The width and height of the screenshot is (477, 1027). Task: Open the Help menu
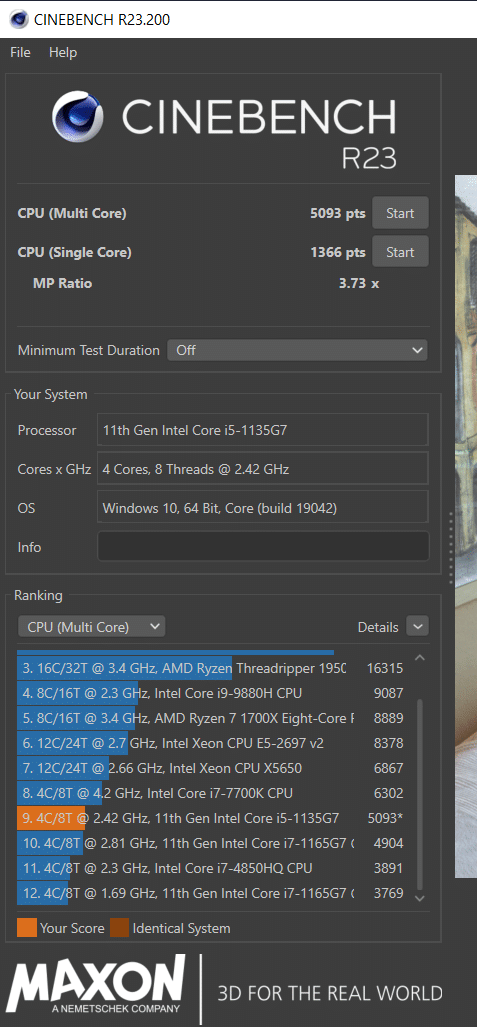(63, 52)
